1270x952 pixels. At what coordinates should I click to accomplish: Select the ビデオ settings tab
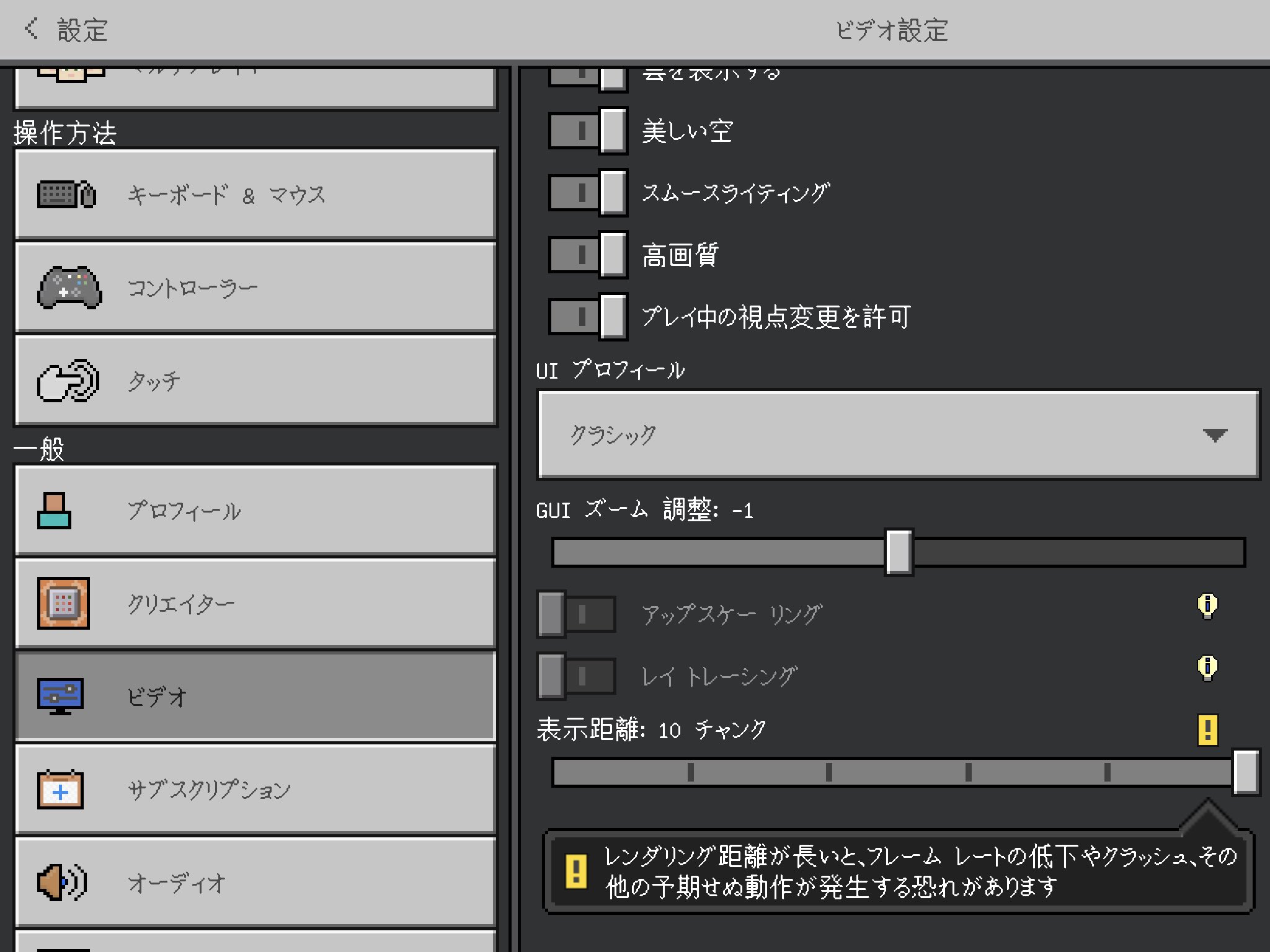255,696
